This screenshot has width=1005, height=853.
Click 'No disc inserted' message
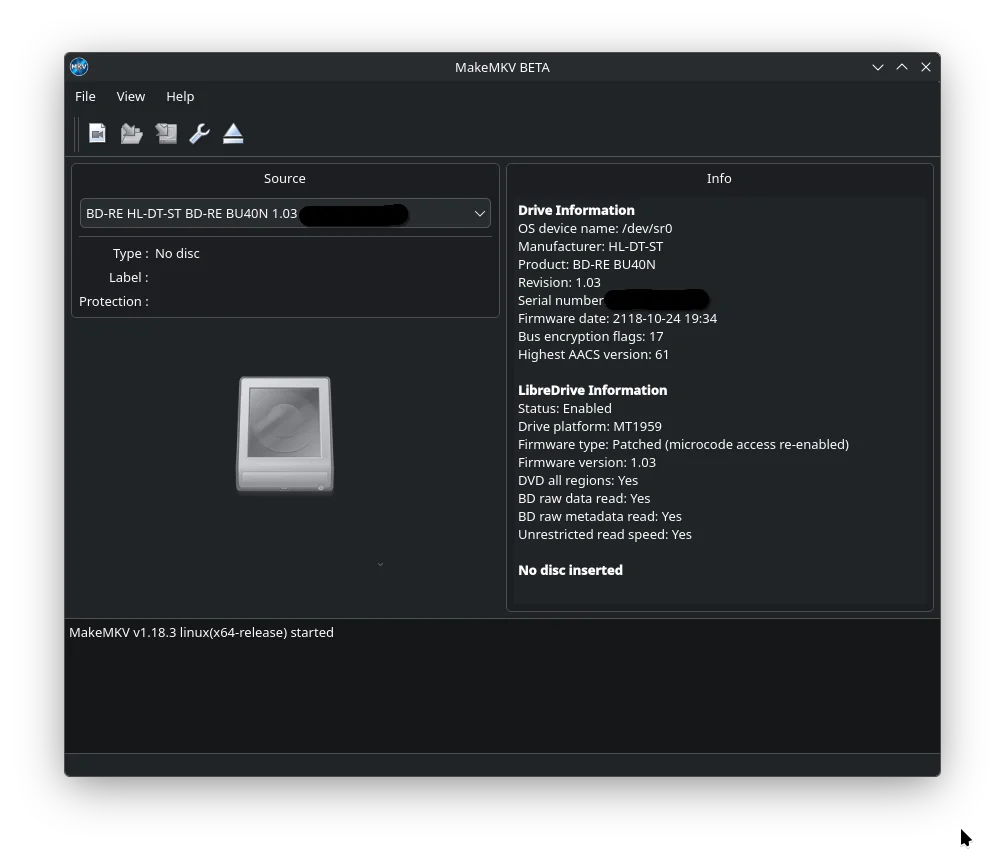click(x=570, y=570)
